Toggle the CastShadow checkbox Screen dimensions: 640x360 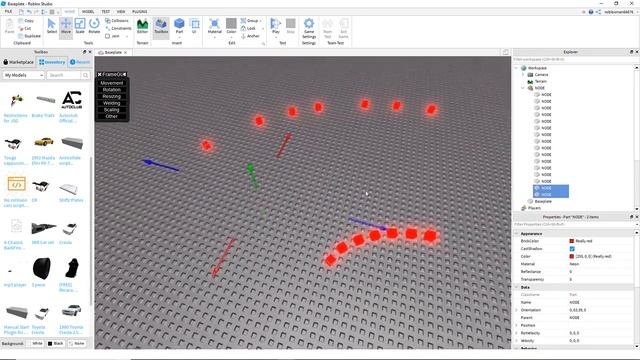[572, 249]
